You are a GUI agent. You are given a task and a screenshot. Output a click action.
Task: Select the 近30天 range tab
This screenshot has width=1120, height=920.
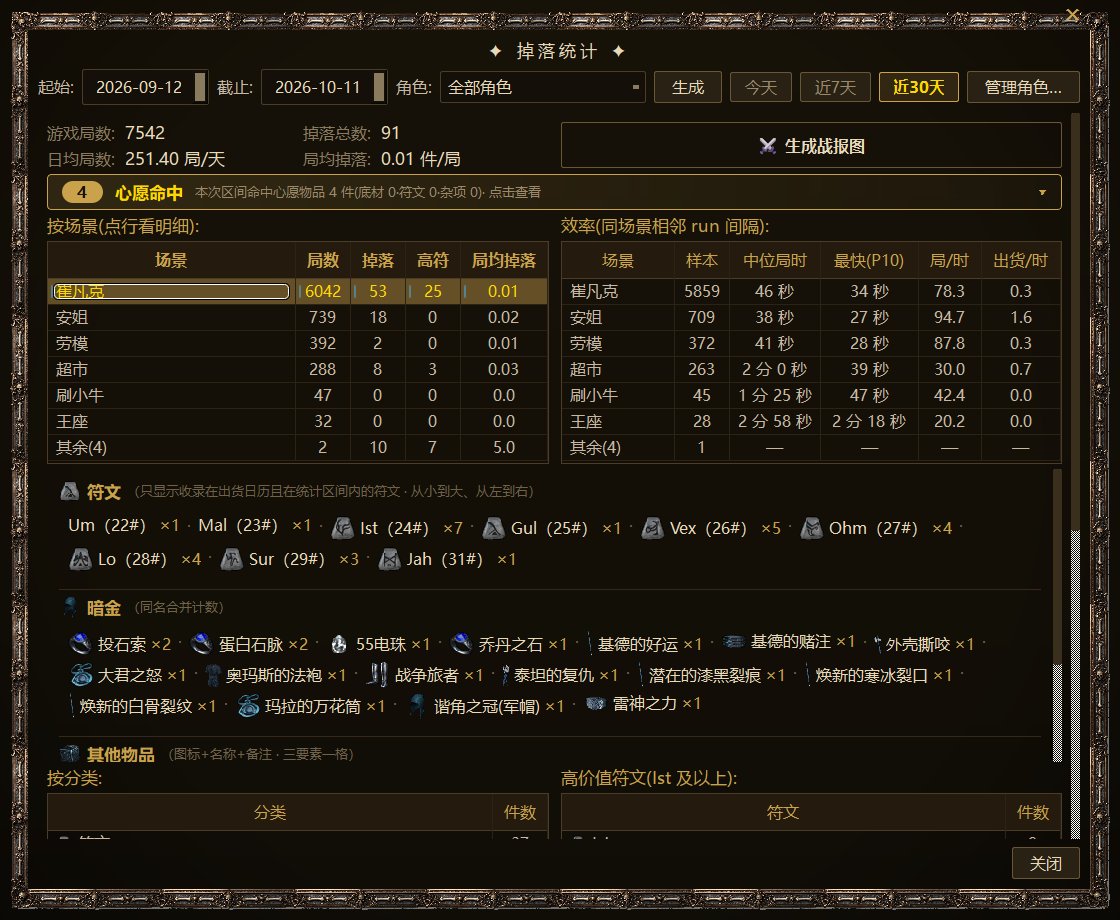[x=919, y=87]
